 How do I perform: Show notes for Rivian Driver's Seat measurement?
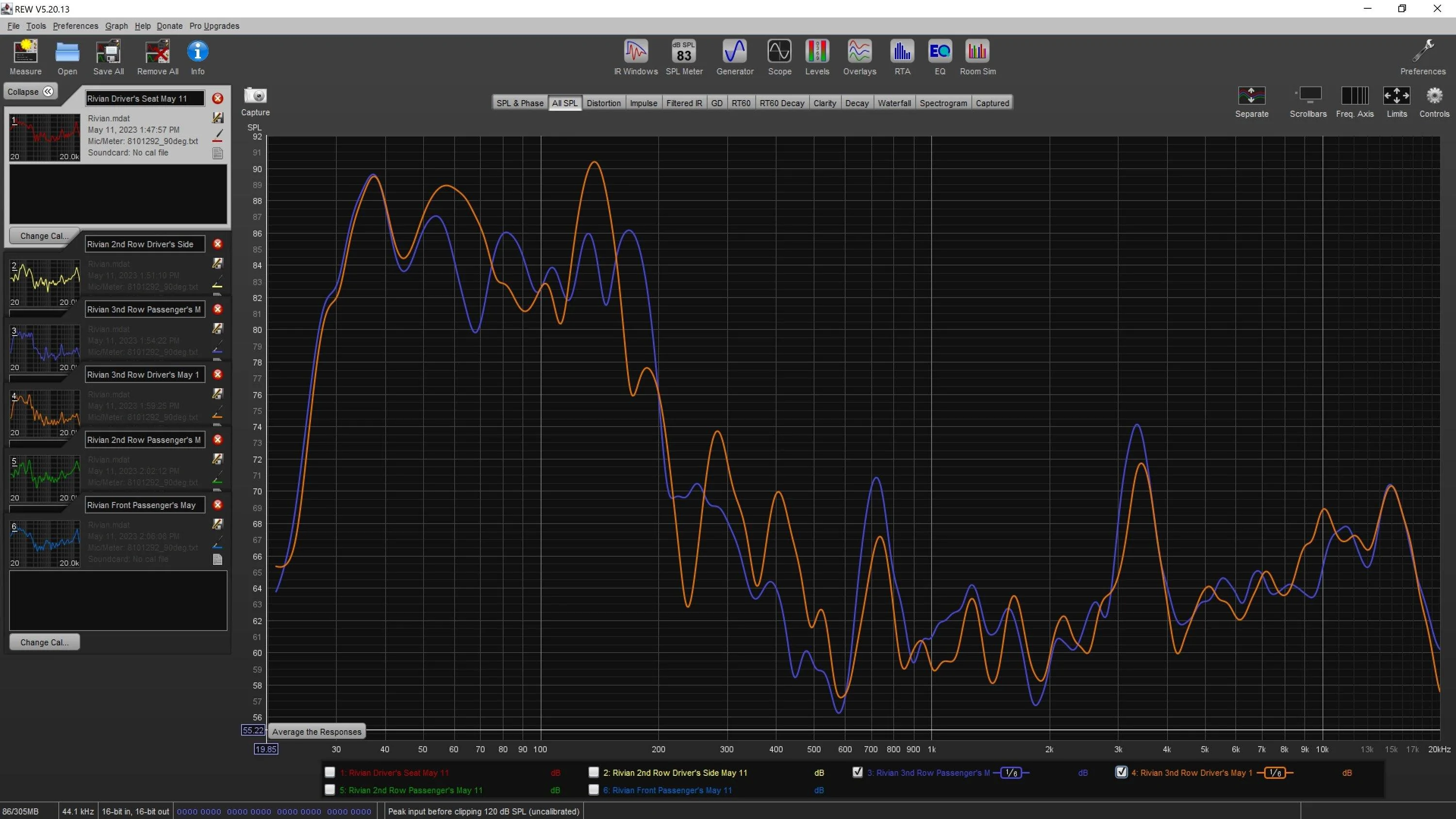click(217, 153)
